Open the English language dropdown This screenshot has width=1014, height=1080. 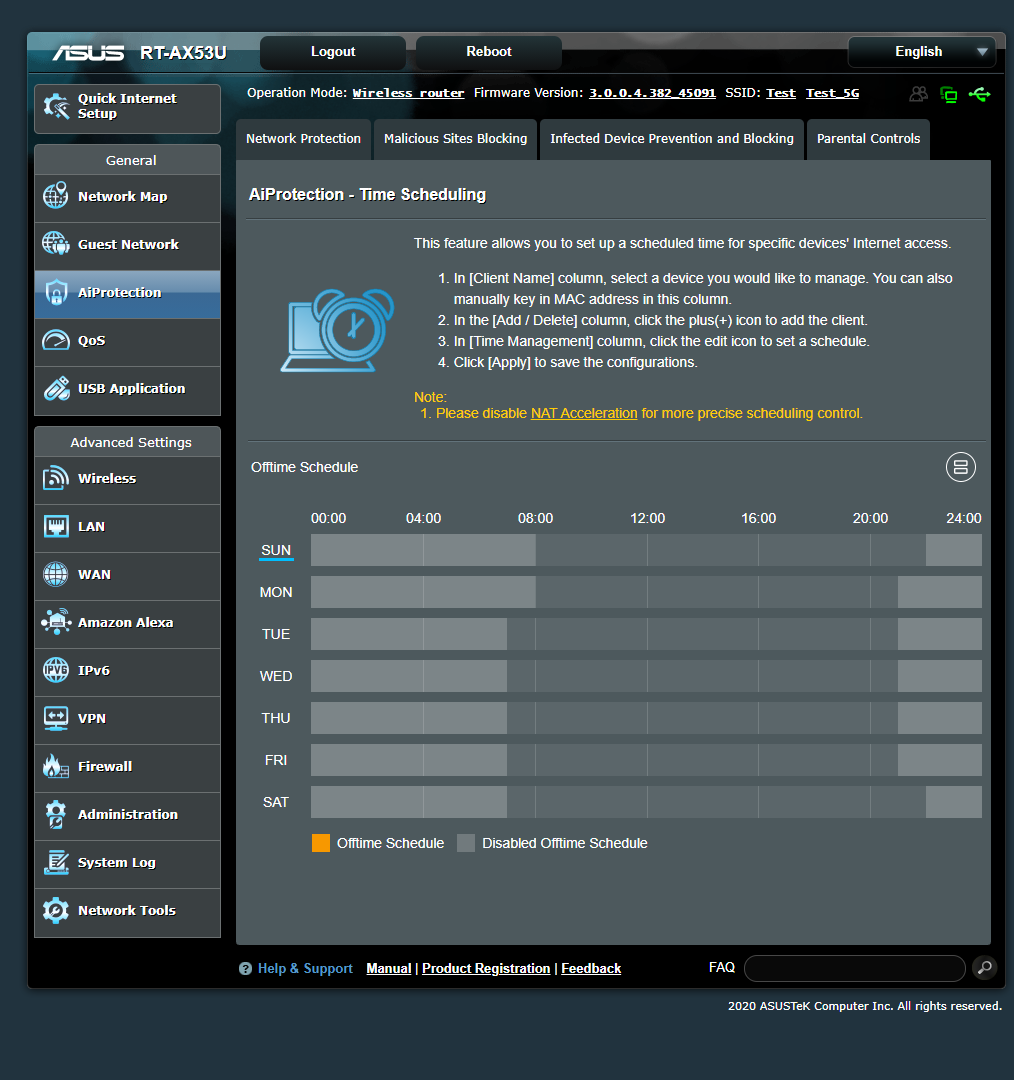click(x=920, y=51)
